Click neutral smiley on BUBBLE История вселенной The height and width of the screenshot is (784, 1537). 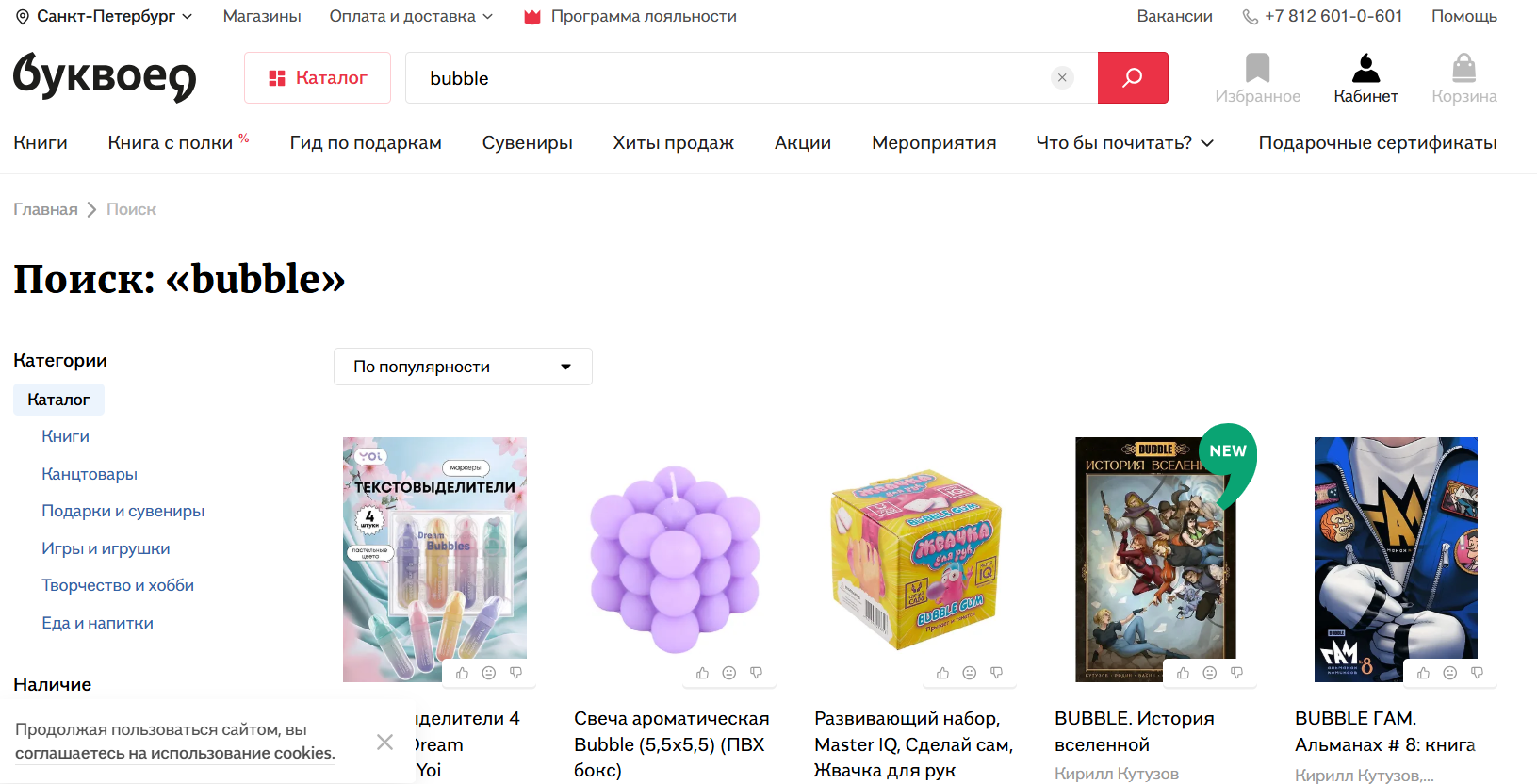[1210, 673]
